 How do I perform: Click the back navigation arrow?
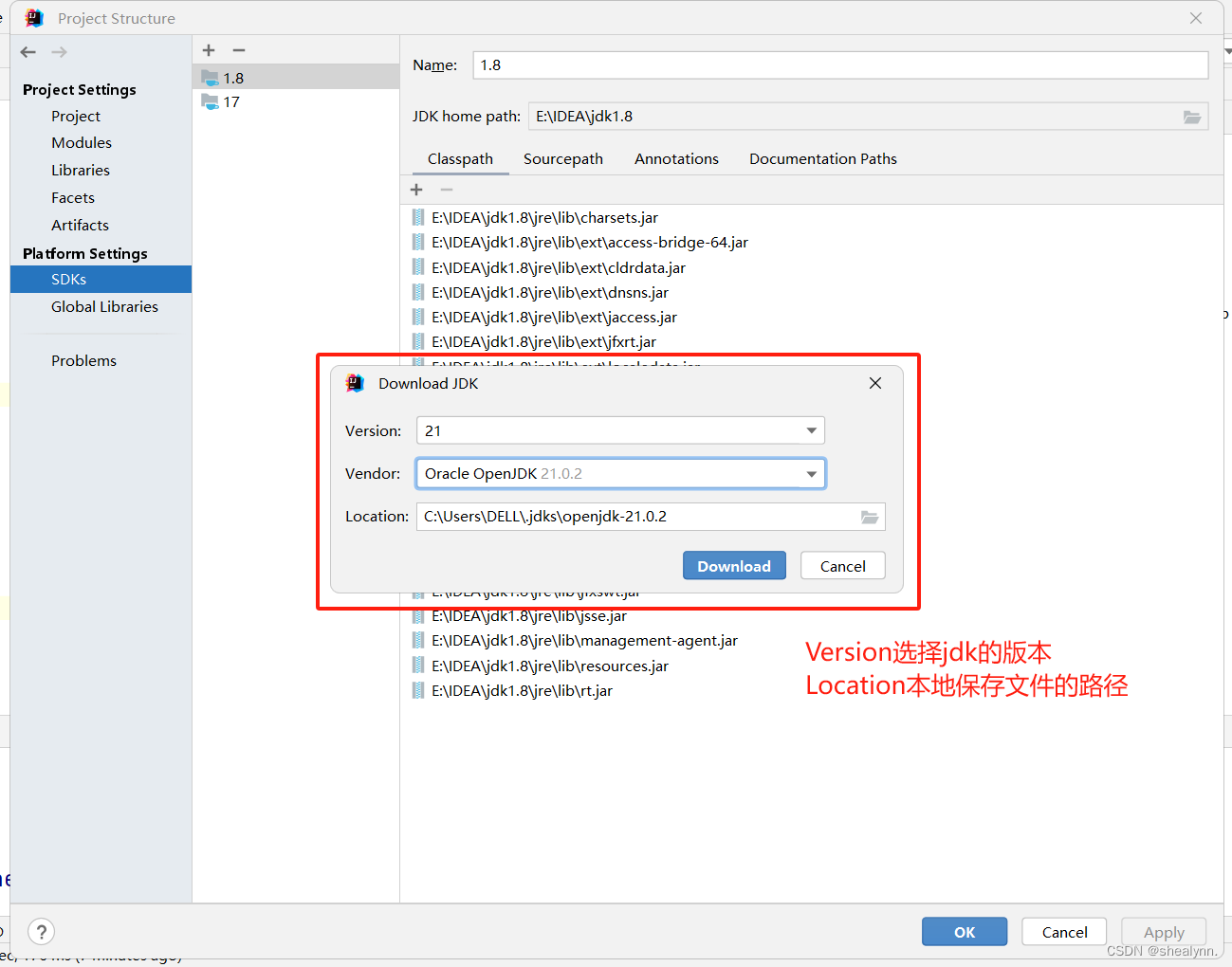coord(28,52)
